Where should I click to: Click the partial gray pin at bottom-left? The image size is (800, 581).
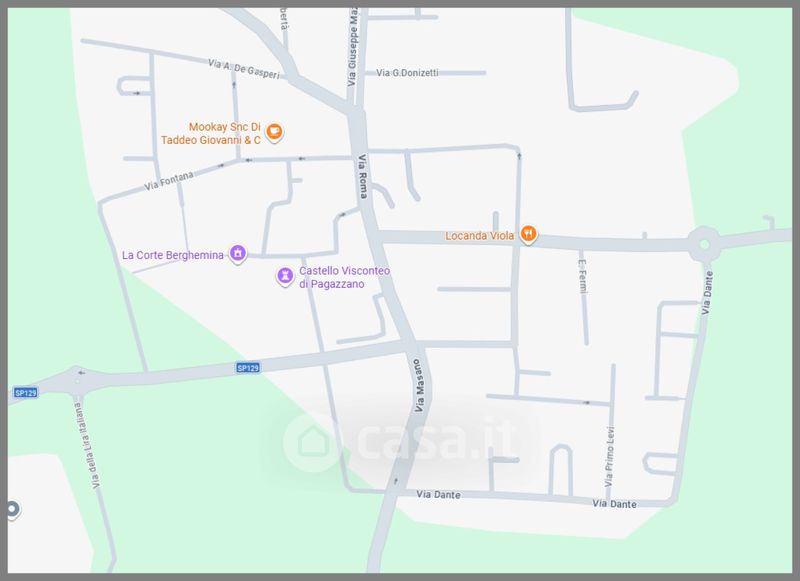coord(13,509)
